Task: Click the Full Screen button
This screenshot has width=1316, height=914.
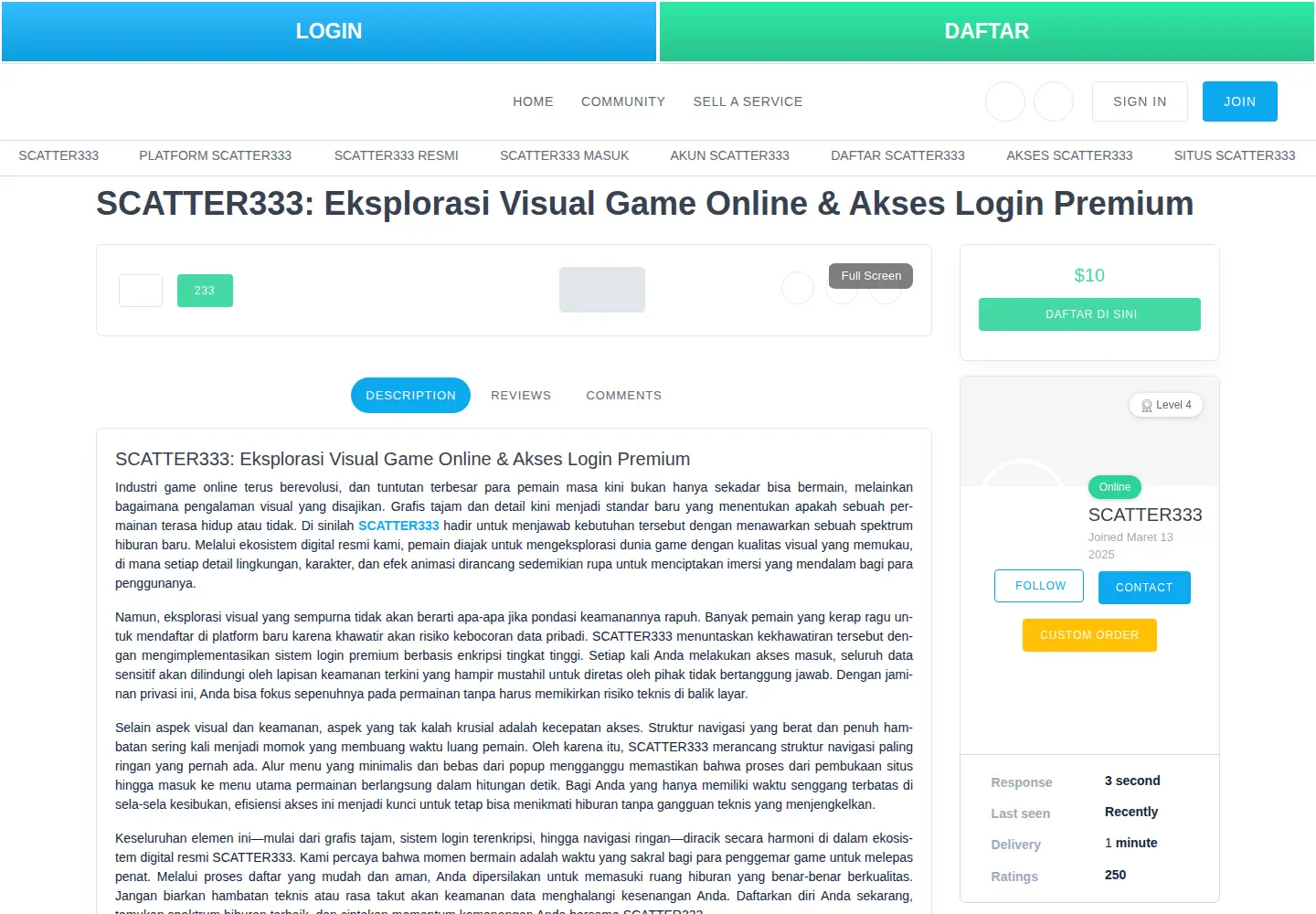Action: coord(871,276)
